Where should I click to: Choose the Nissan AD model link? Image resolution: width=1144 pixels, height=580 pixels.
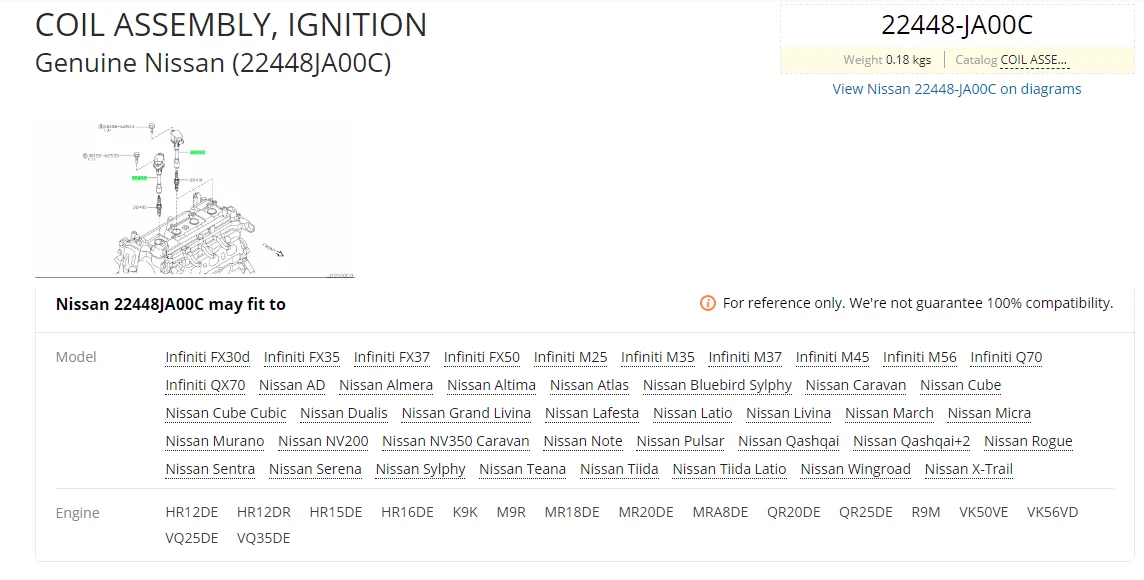(292, 385)
